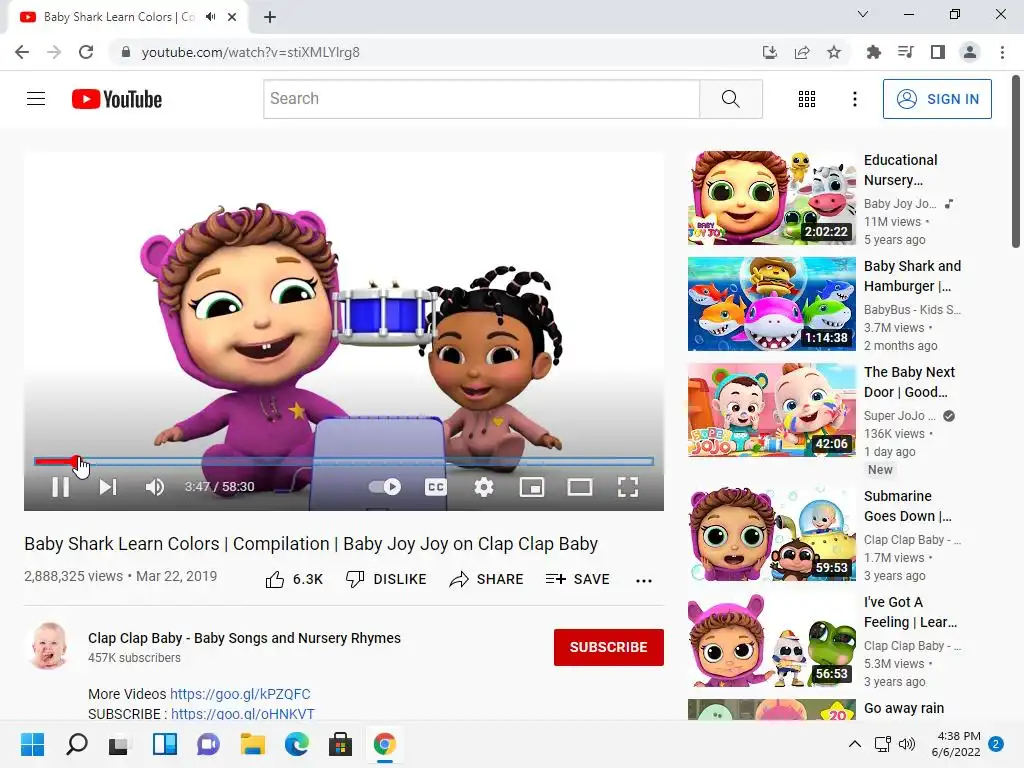
Task: Go back in the browser
Action: pos(22,52)
